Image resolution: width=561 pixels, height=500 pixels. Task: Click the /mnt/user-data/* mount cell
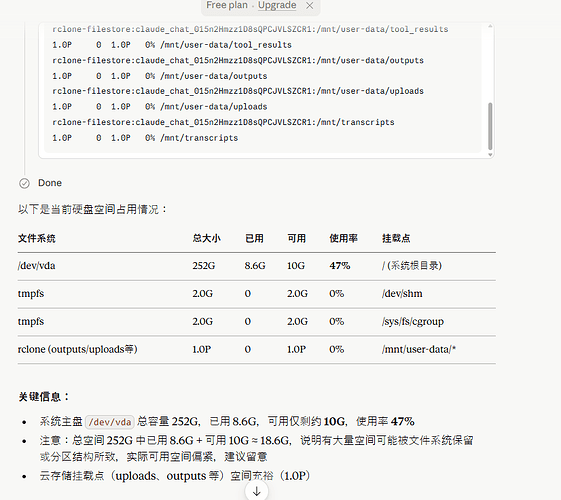[x=419, y=349]
